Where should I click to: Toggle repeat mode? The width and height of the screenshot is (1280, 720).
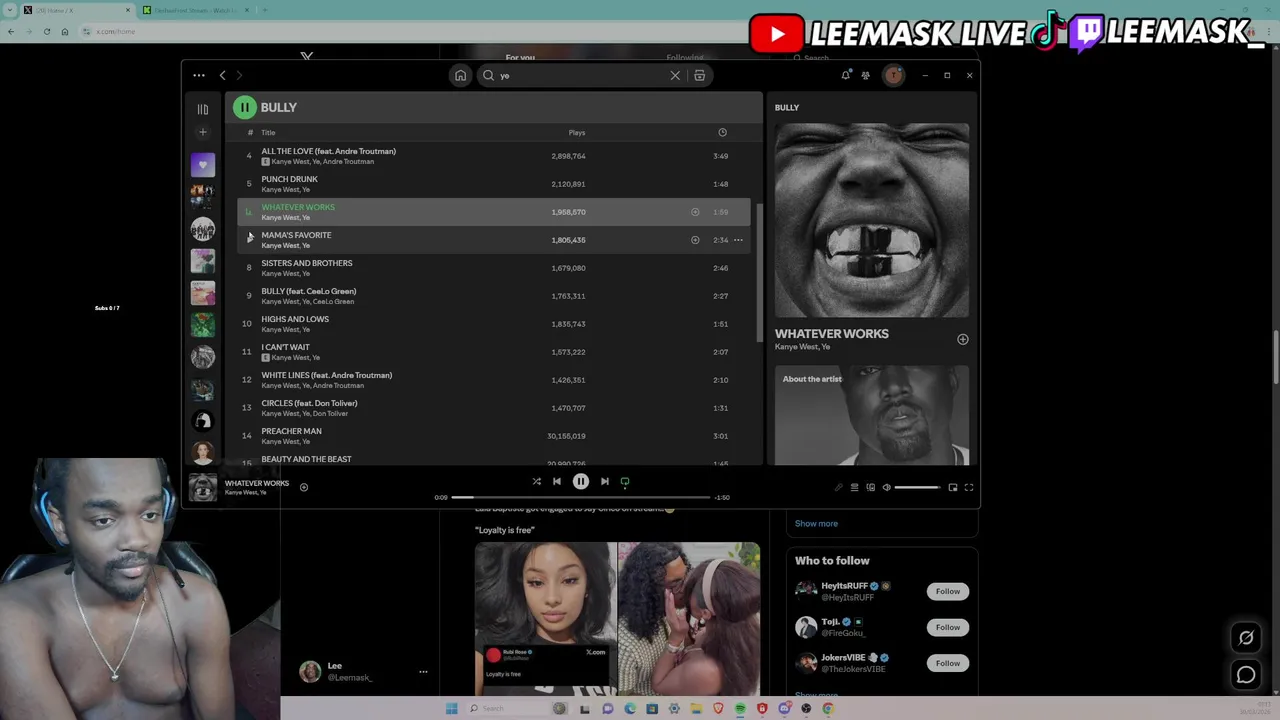pos(625,481)
